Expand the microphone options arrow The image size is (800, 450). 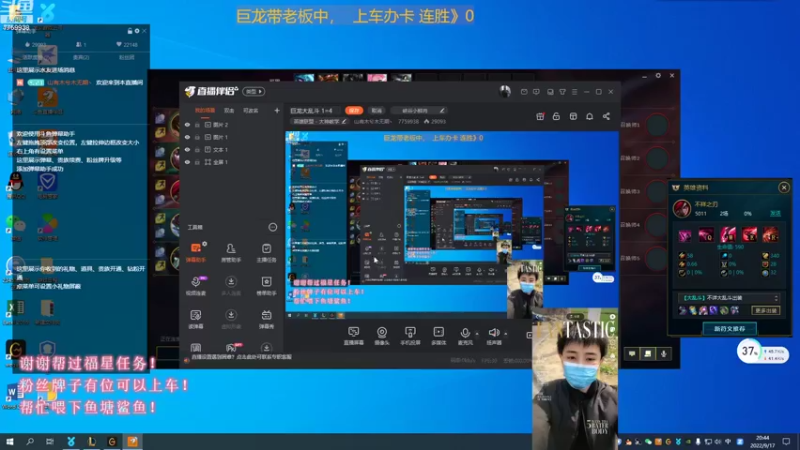pos(477,334)
